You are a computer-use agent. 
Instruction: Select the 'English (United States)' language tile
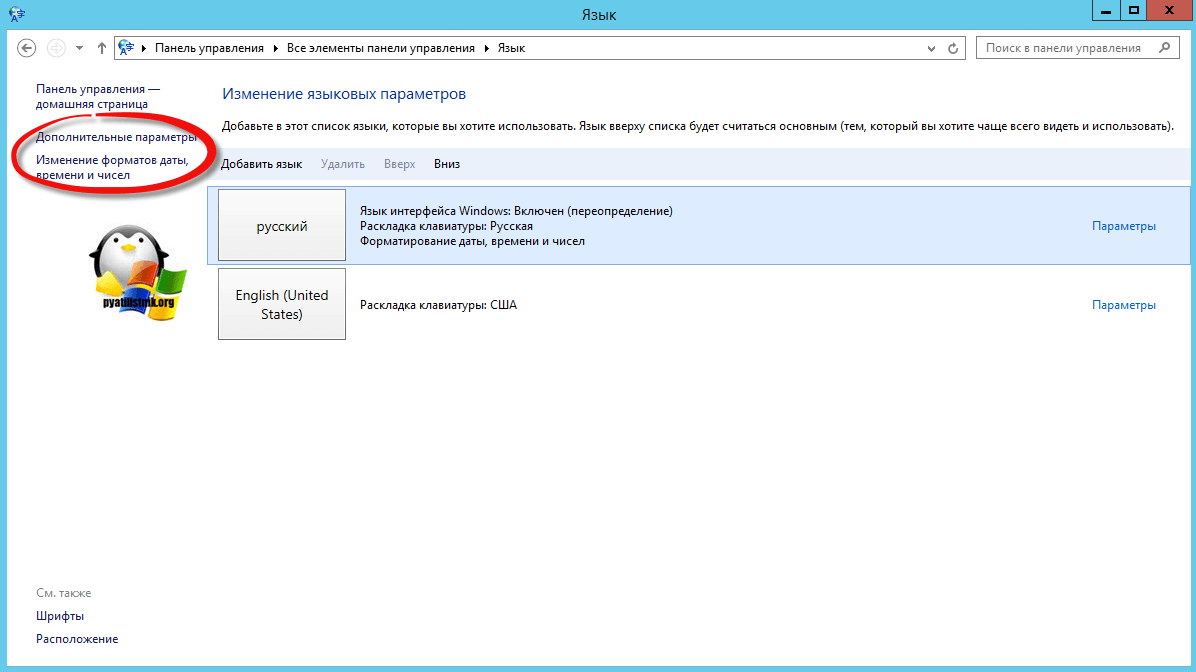pos(282,304)
